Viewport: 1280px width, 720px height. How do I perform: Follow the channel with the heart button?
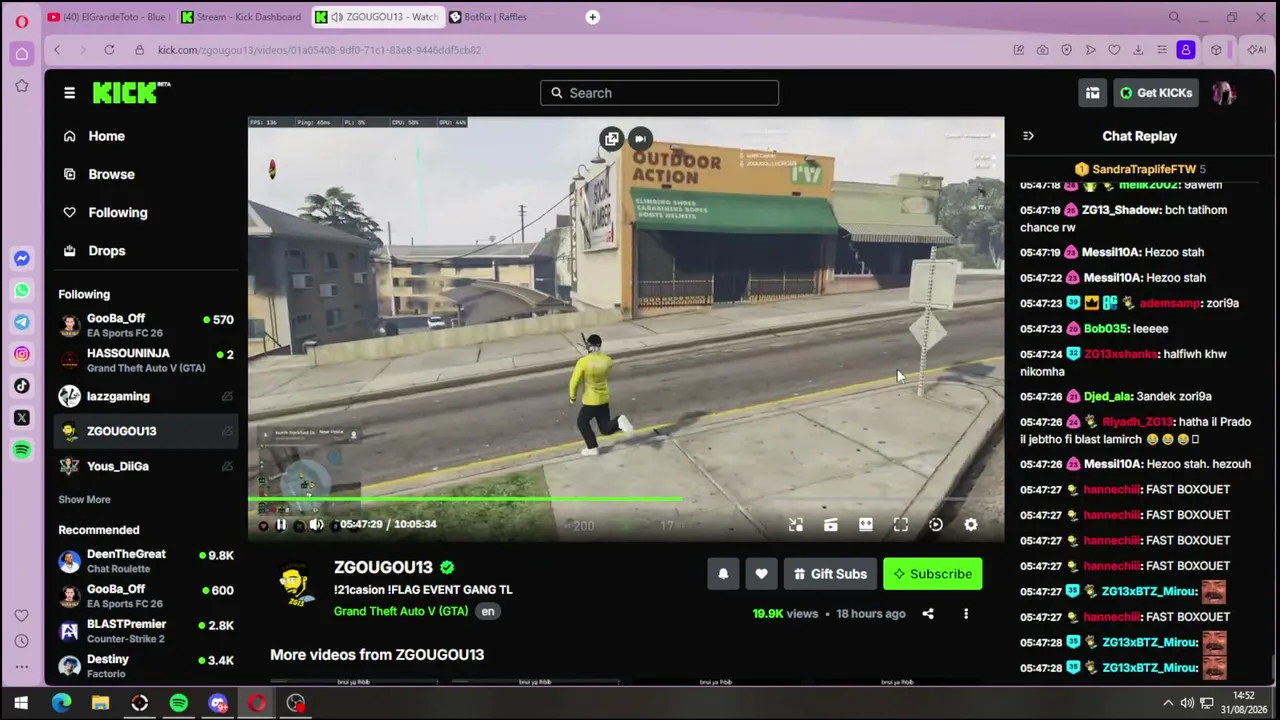[761, 574]
